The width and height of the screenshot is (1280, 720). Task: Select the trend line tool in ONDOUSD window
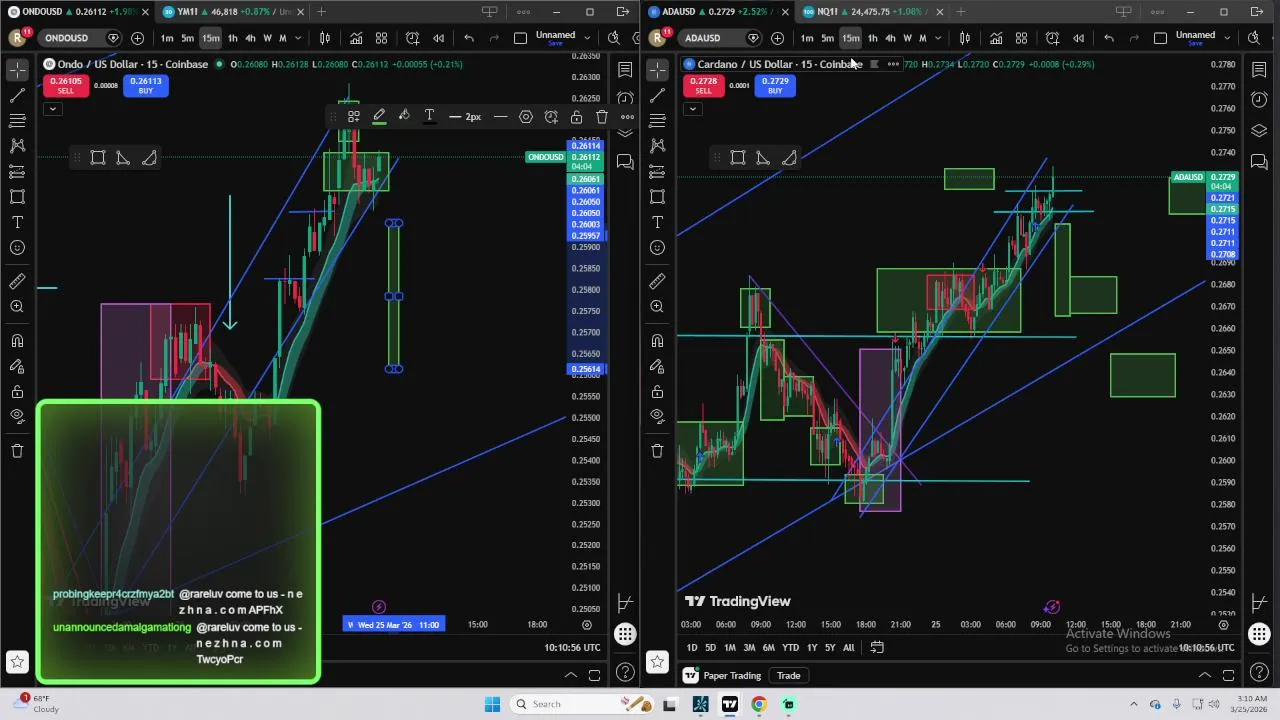(x=17, y=95)
